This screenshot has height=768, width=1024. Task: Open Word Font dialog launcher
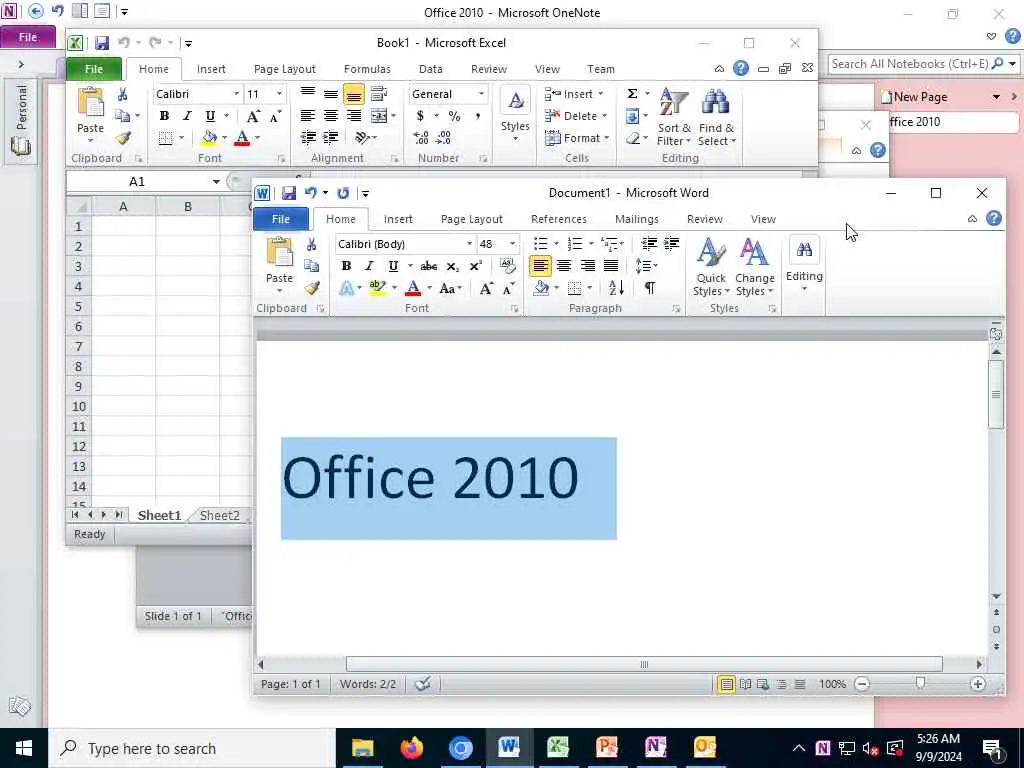(x=515, y=309)
